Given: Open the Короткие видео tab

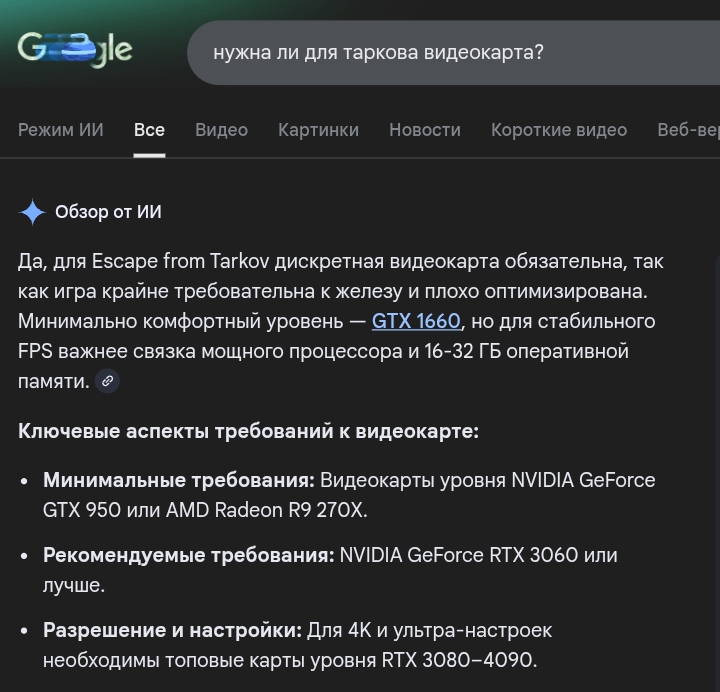Looking at the screenshot, I should (559, 130).
